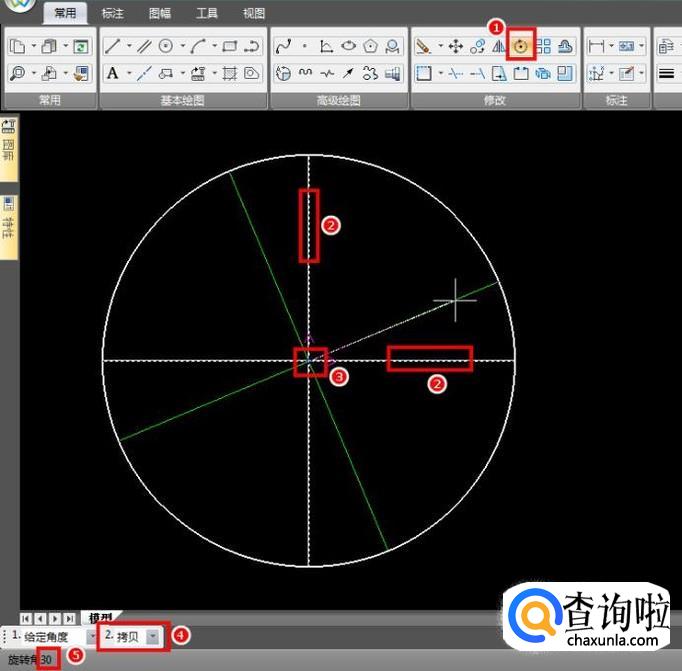Screen dimensions: 682x671
Task: Select the Arc drawing tool
Action: click(x=198, y=46)
